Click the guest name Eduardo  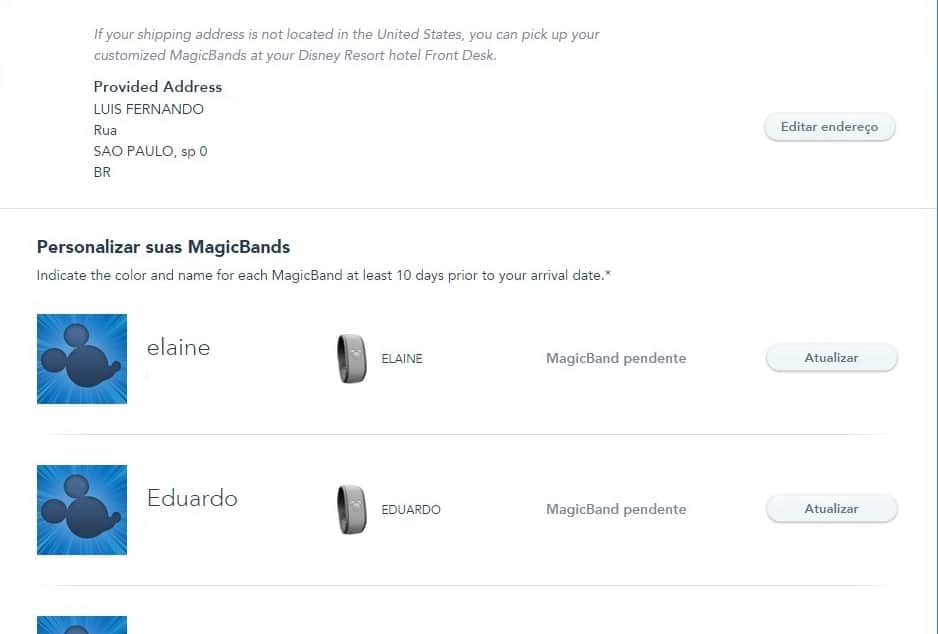coord(192,498)
